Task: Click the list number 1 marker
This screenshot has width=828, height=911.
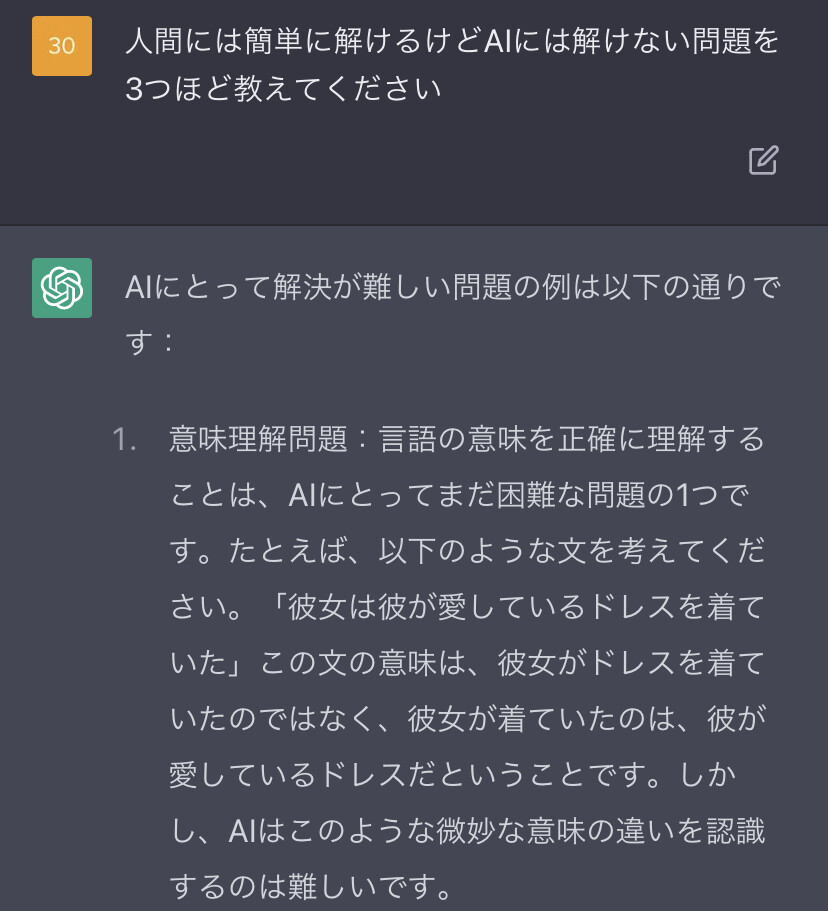Action: point(124,440)
